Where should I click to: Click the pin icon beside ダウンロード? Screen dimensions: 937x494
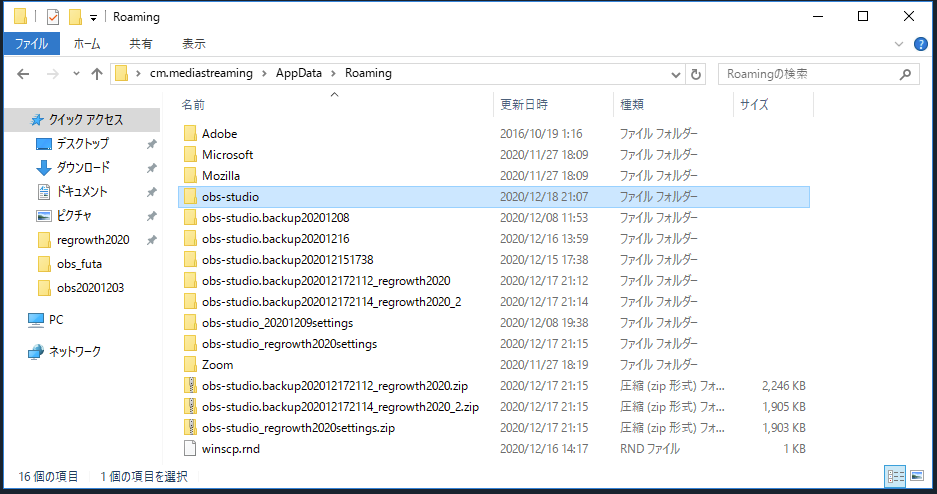click(x=152, y=168)
